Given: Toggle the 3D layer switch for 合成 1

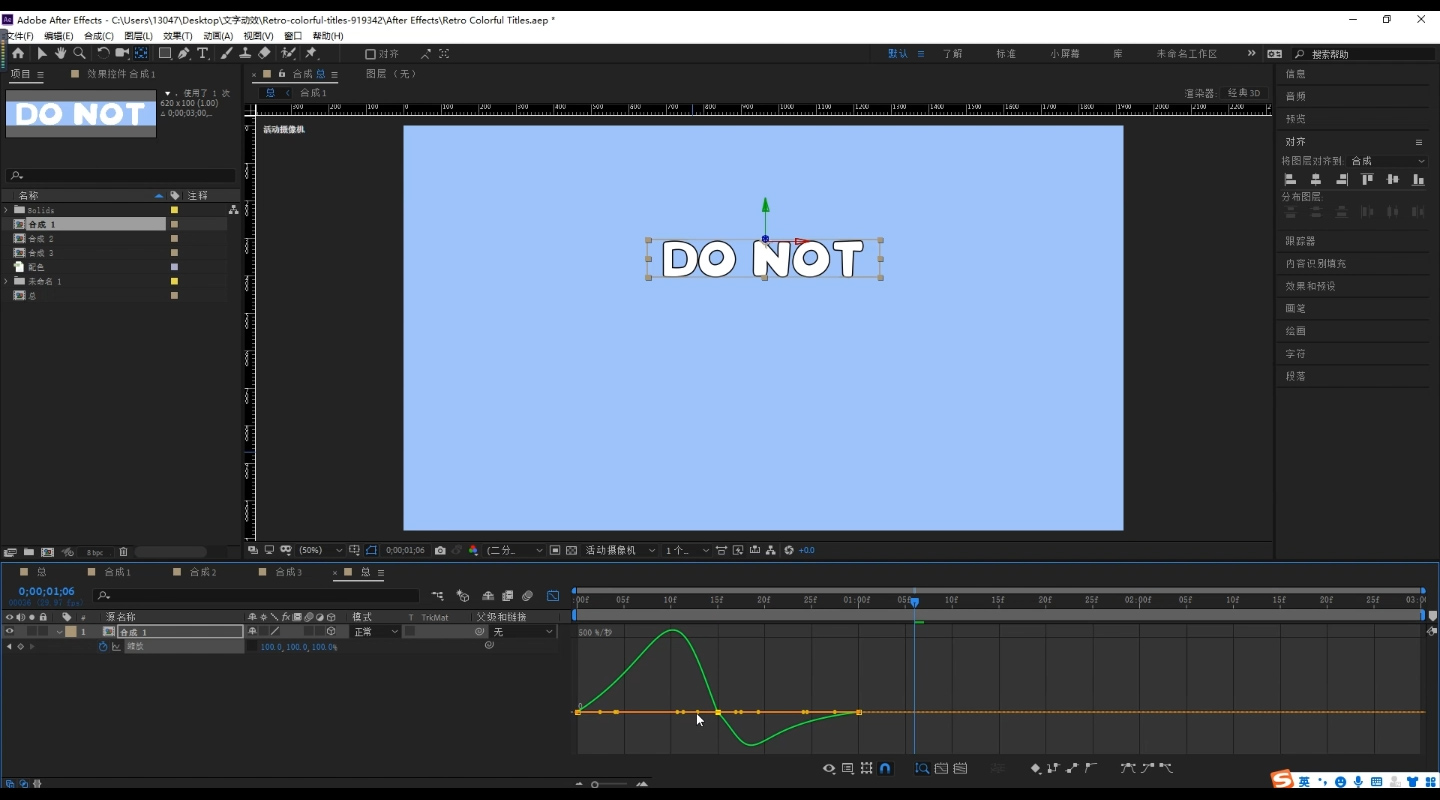Looking at the screenshot, I should pyautogui.click(x=331, y=632).
